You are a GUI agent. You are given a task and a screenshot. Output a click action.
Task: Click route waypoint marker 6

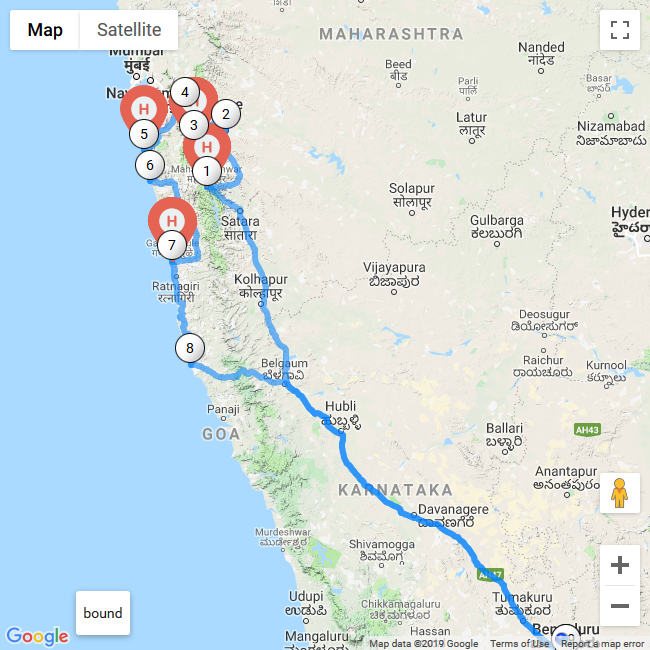click(150, 165)
